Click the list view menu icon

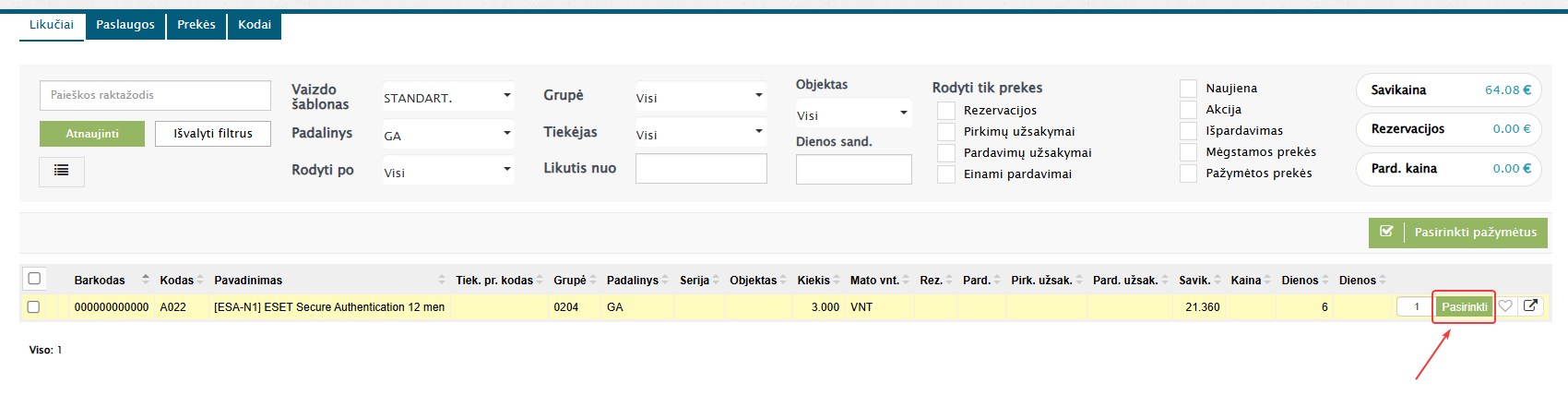click(62, 171)
